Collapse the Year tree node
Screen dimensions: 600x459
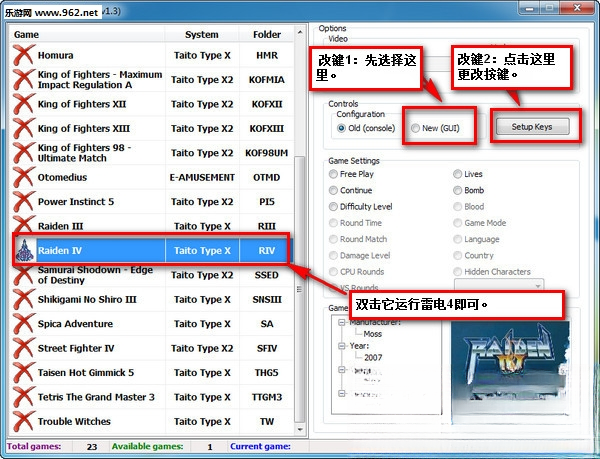tap(341, 346)
